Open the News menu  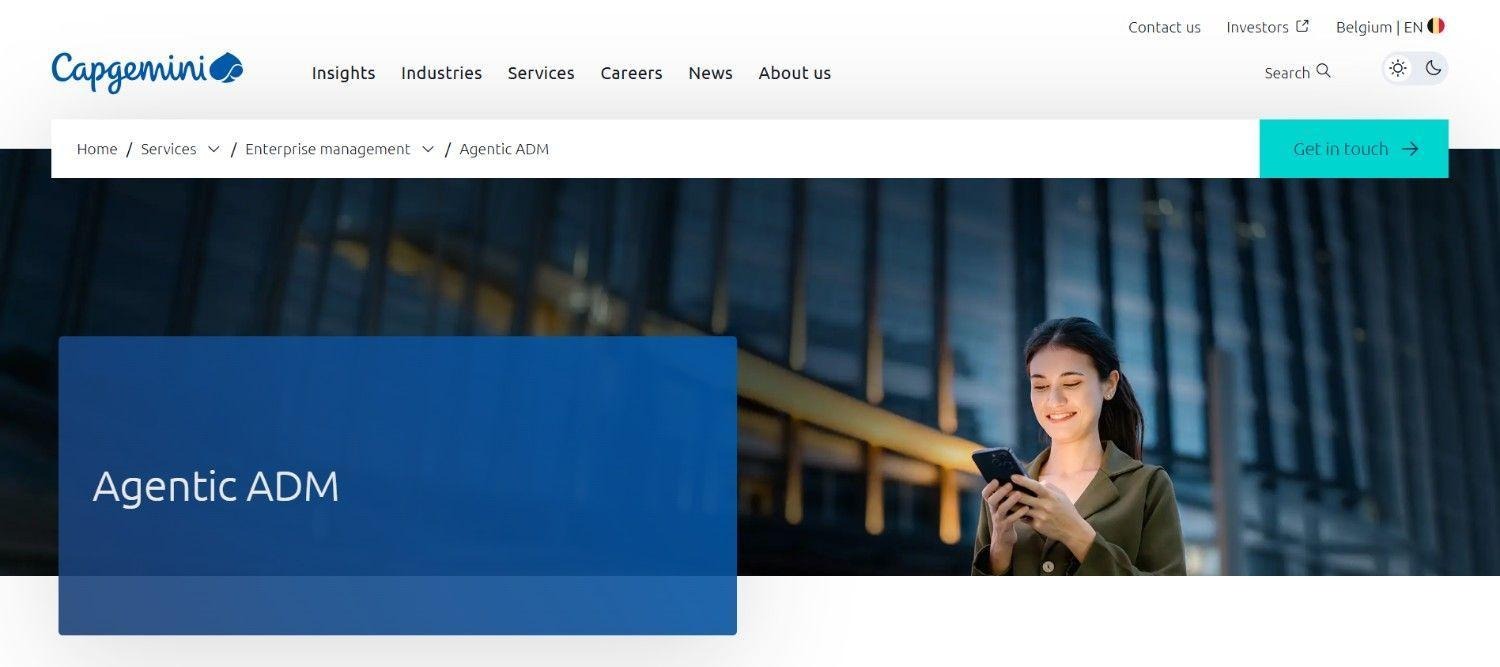coord(710,73)
